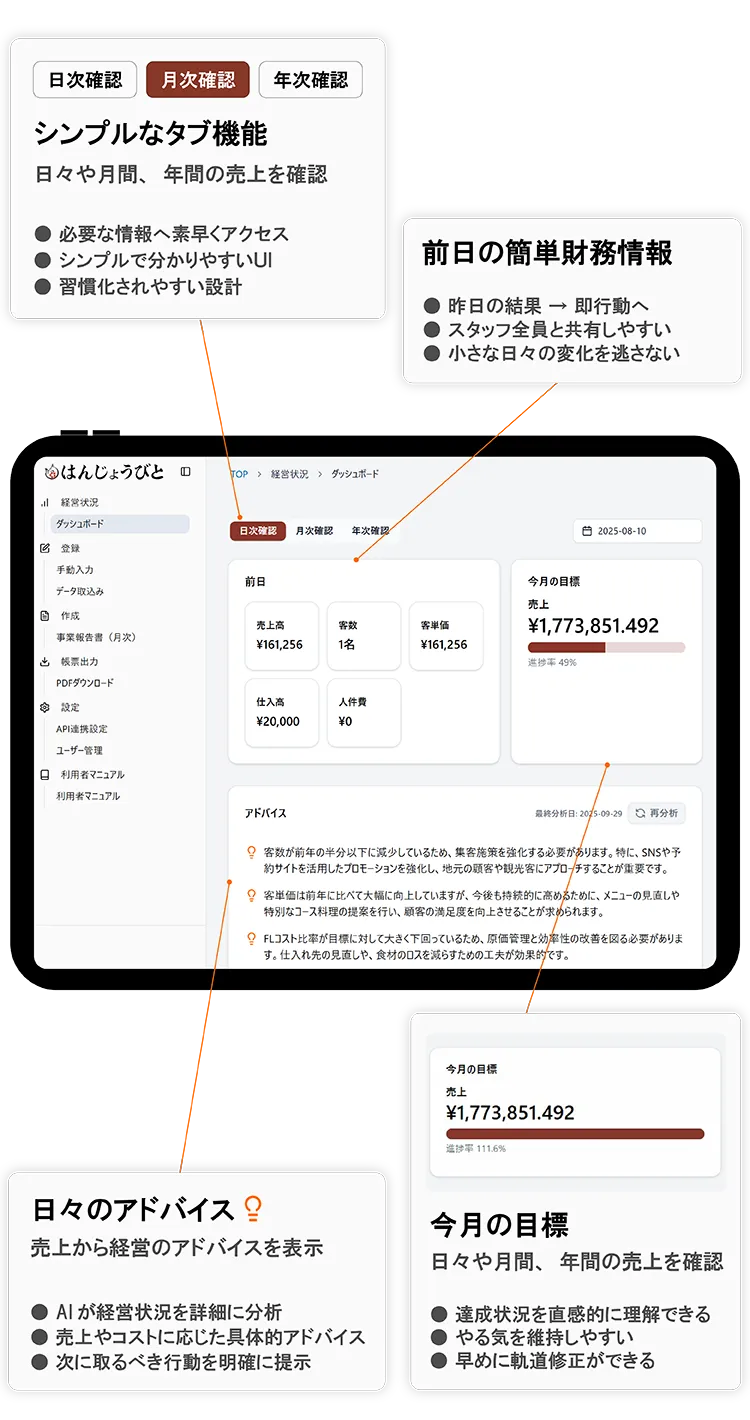Open ユーザー管理 in the sidebar
The width and height of the screenshot is (750, 1420).
pos(80,750)
